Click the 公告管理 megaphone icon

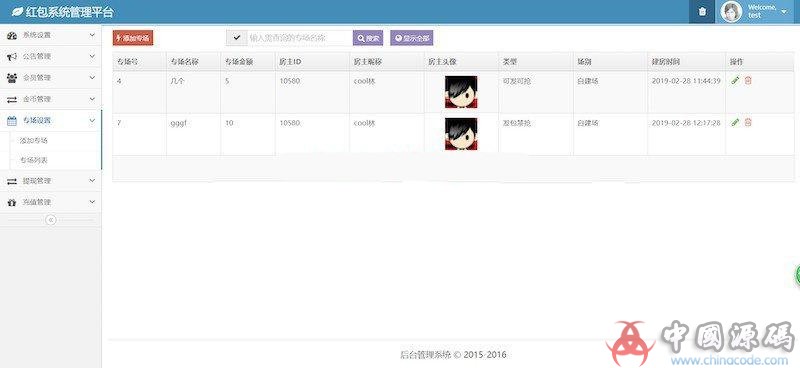(12, 57)
